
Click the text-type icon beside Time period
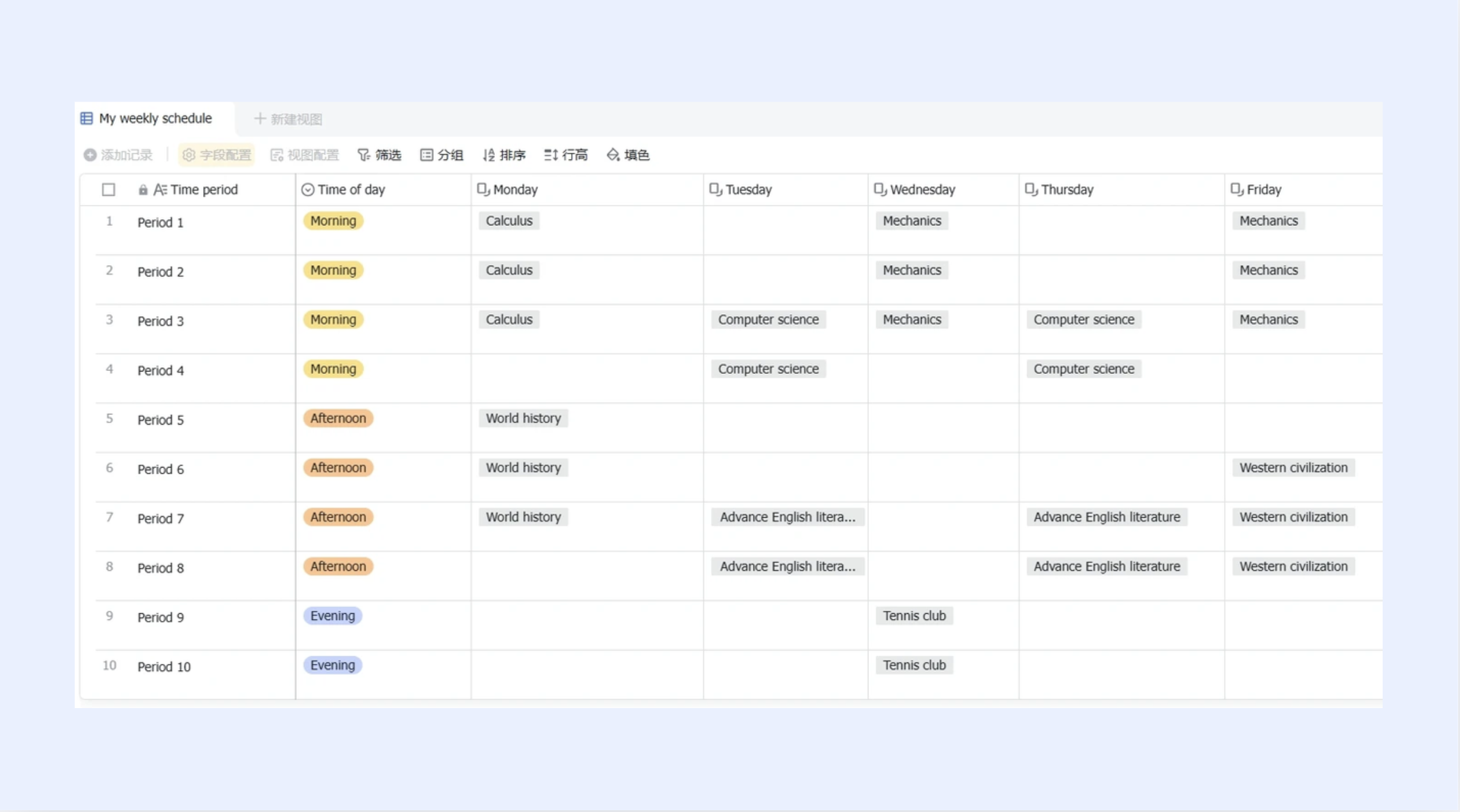(160, 190)
